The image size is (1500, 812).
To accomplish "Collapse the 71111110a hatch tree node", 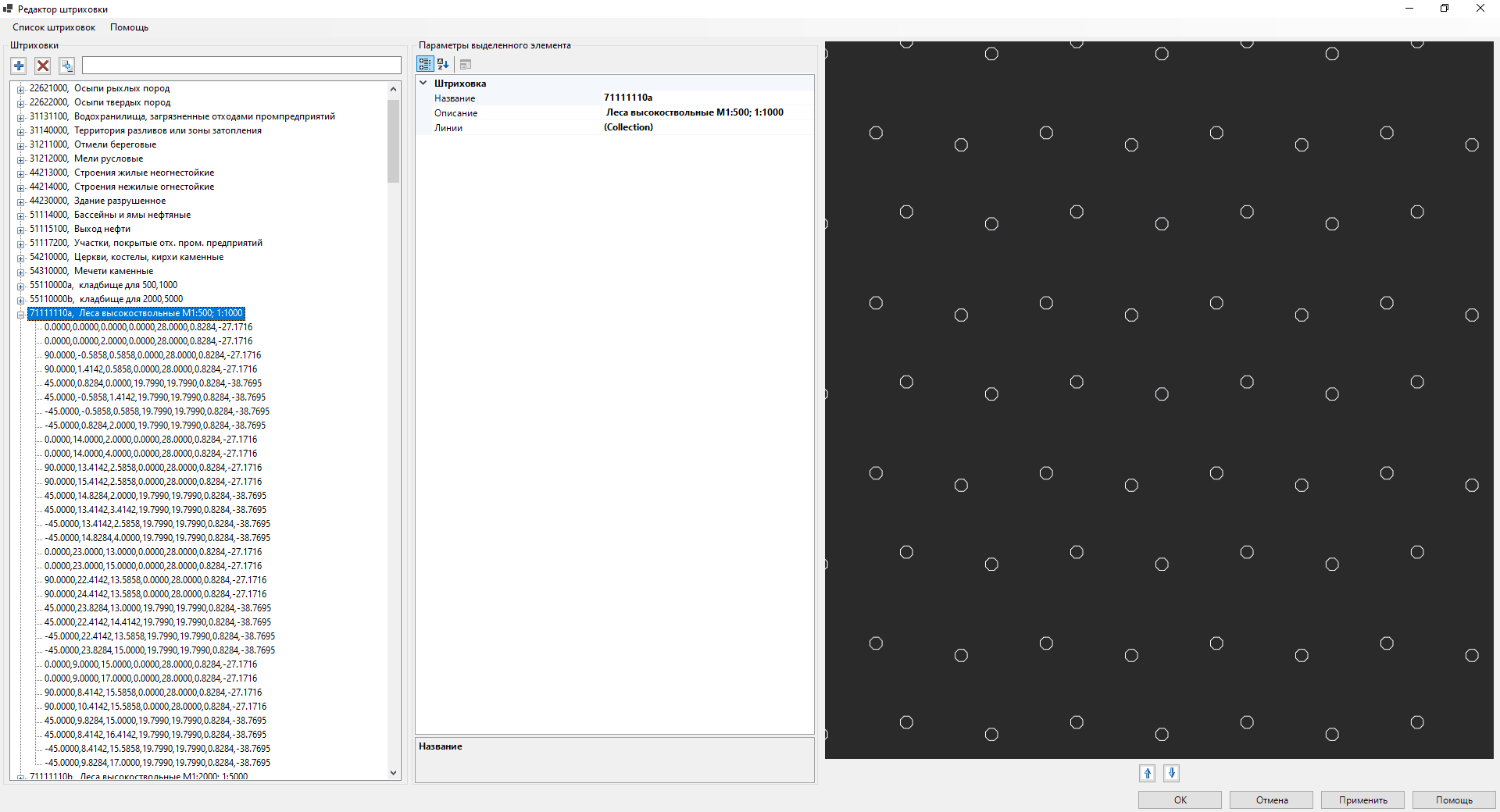I will (x=21, y=314).
